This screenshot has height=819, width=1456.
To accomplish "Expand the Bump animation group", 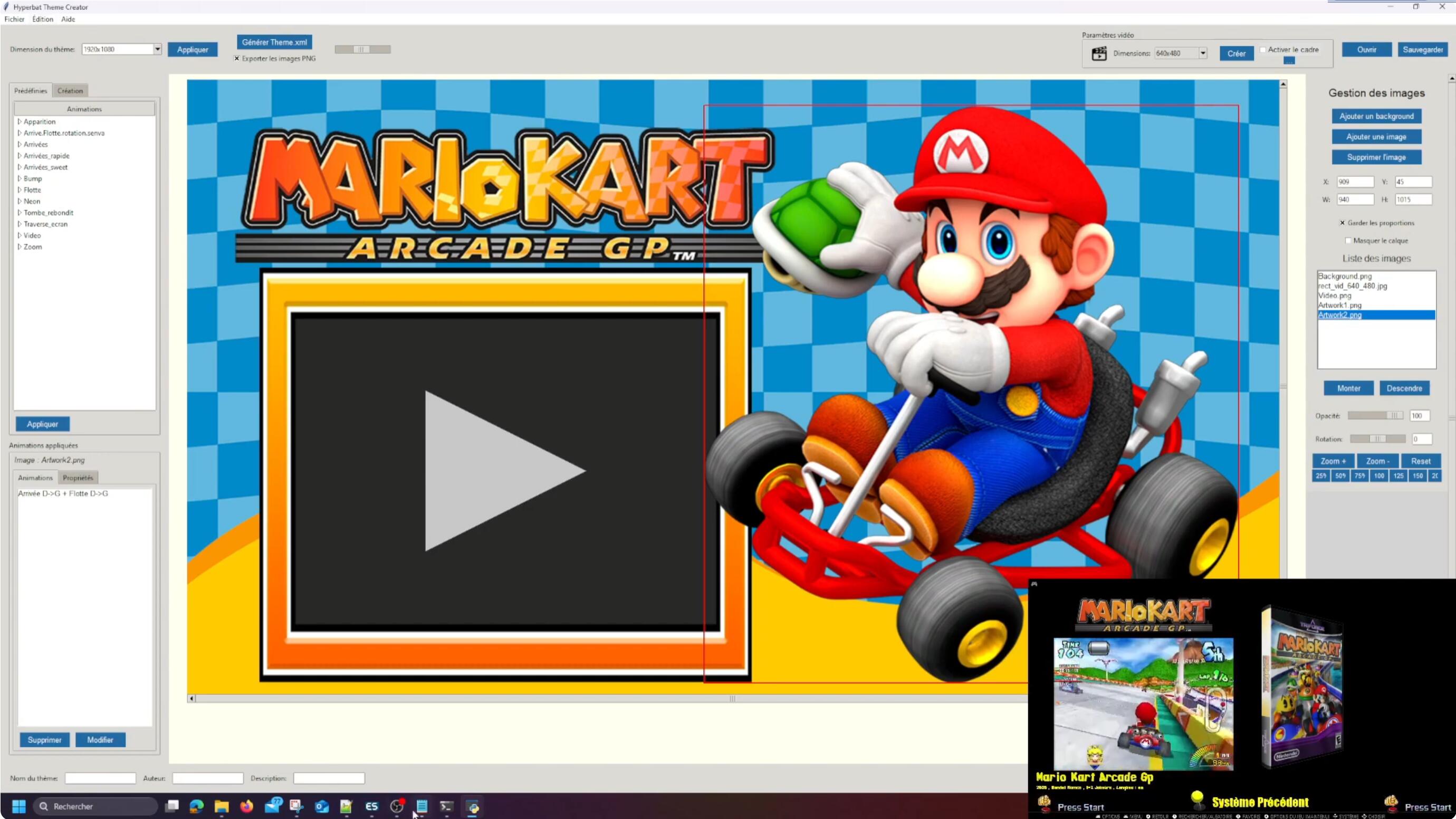I will tap(20, 178).
